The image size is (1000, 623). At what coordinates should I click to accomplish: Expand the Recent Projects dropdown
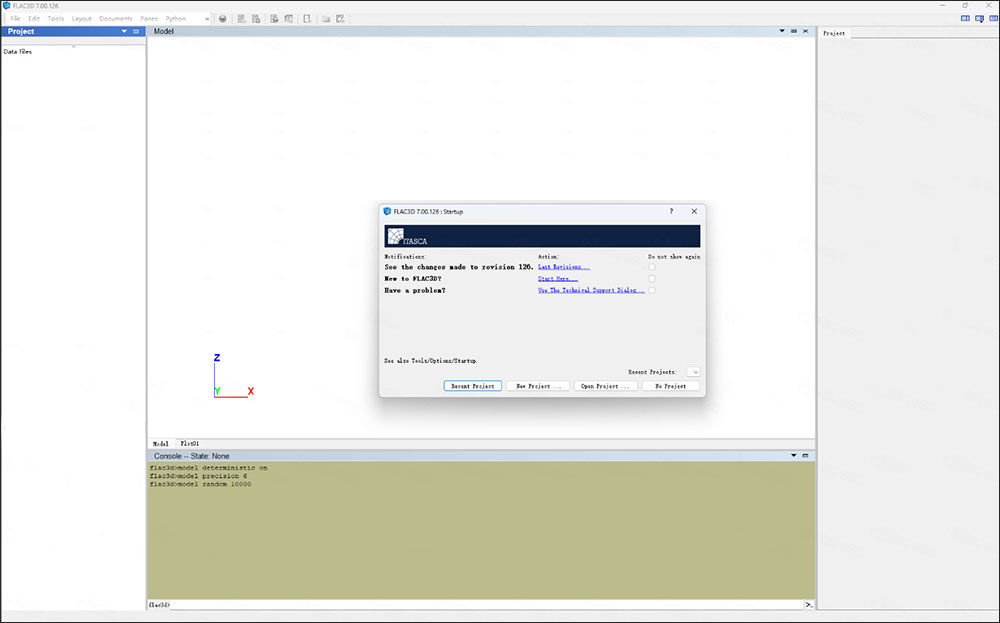(694, 372)
